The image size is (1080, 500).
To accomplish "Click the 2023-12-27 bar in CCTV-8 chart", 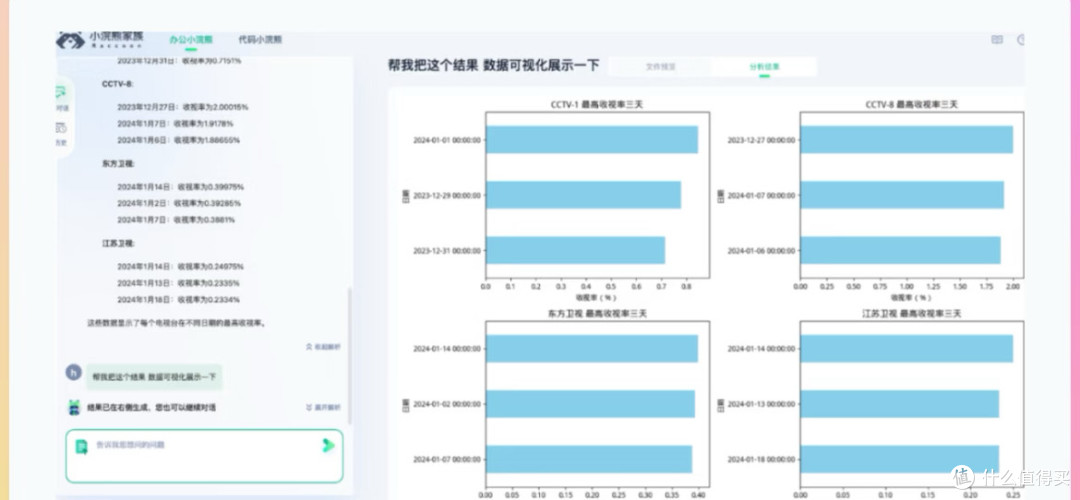I will tap(906, 140).
